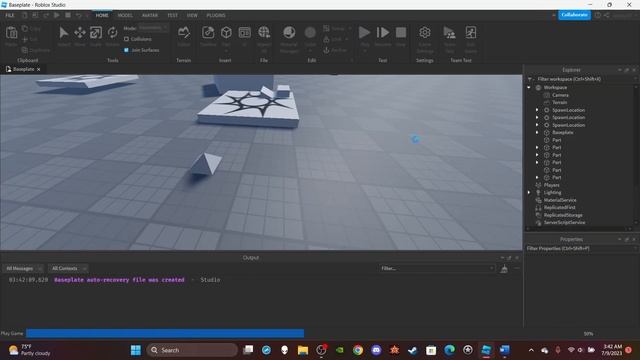
Task: Click the share icon beside Collaborate
Action: tap(607, 15)
